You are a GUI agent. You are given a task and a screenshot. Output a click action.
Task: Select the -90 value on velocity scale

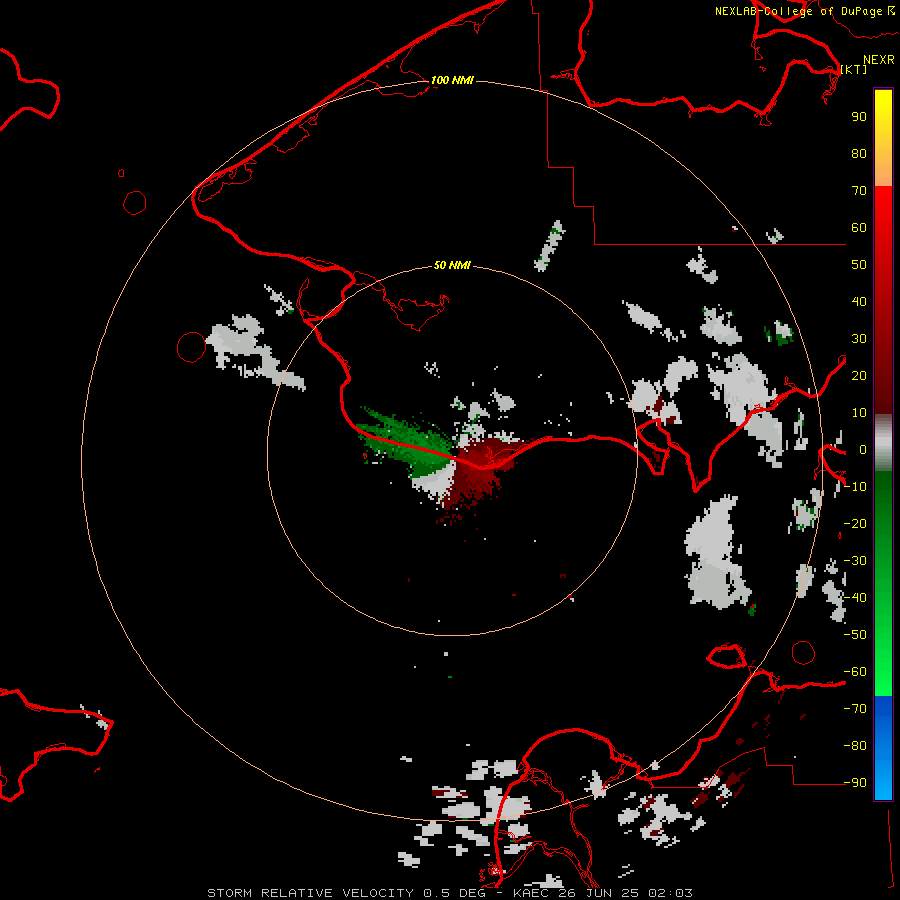[855, 783]
